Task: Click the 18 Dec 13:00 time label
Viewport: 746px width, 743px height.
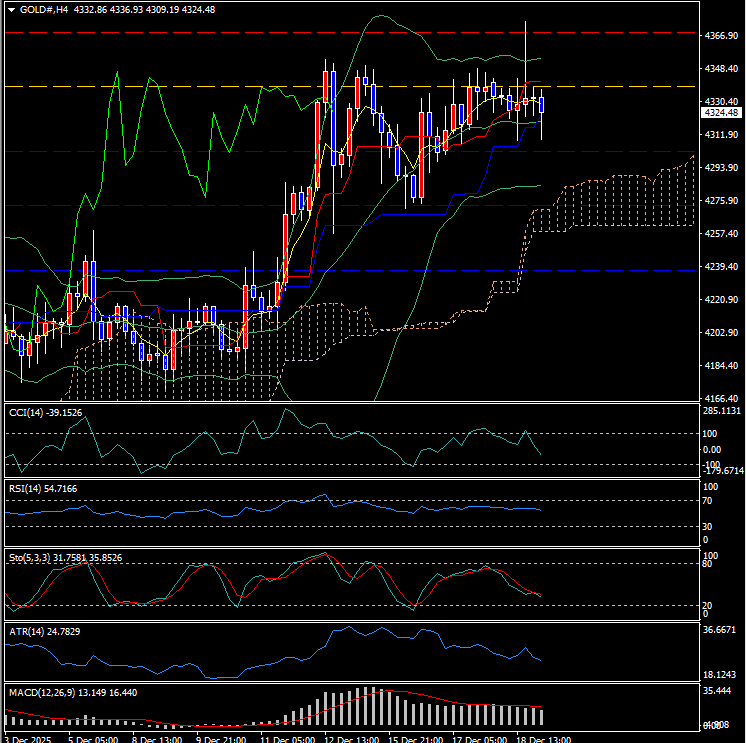Action: (544, 739)
